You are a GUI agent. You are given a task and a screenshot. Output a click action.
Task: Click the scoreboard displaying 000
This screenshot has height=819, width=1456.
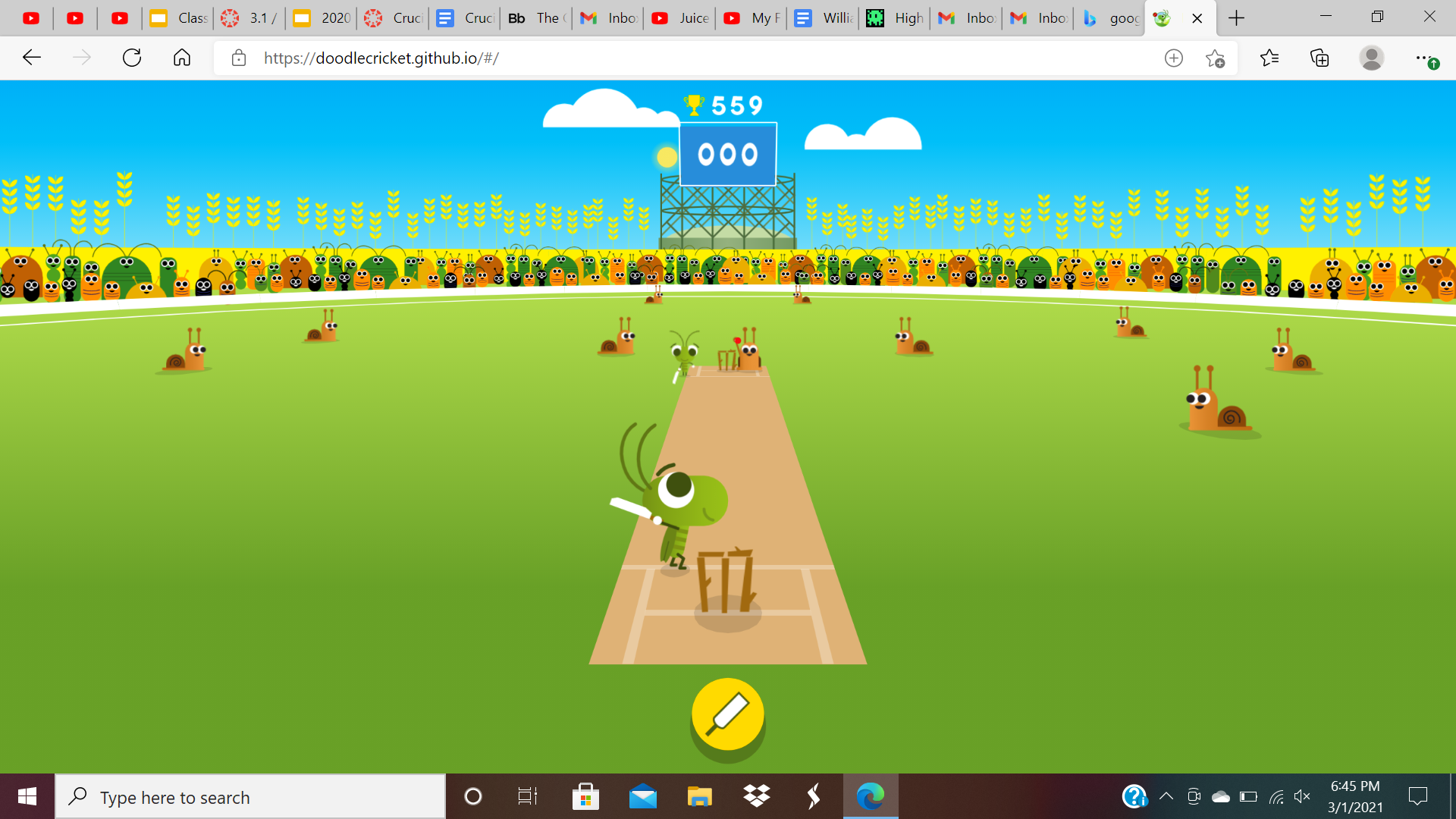click(x=727, y=154)
